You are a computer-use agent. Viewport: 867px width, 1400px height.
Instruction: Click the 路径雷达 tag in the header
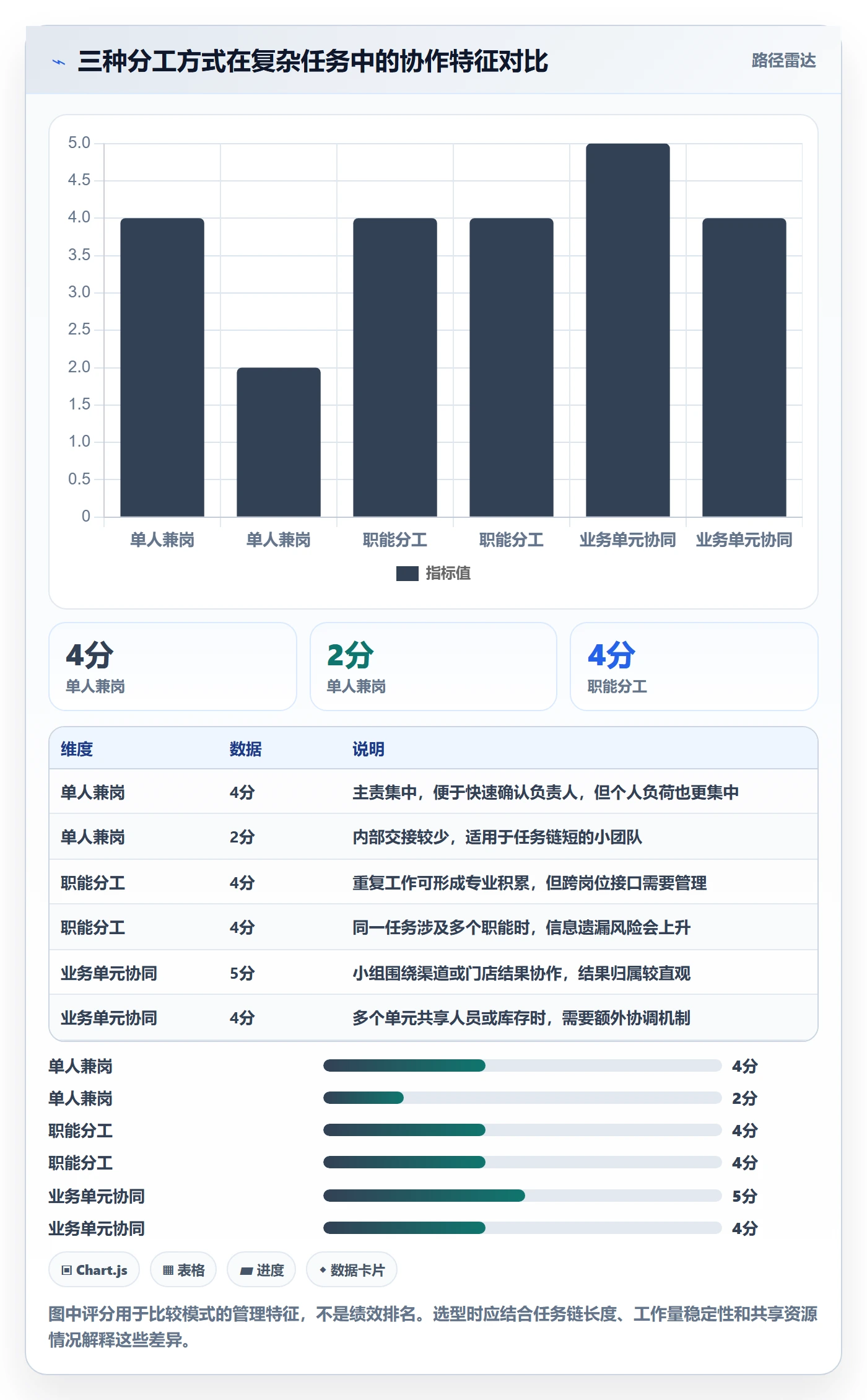point(783,61)
